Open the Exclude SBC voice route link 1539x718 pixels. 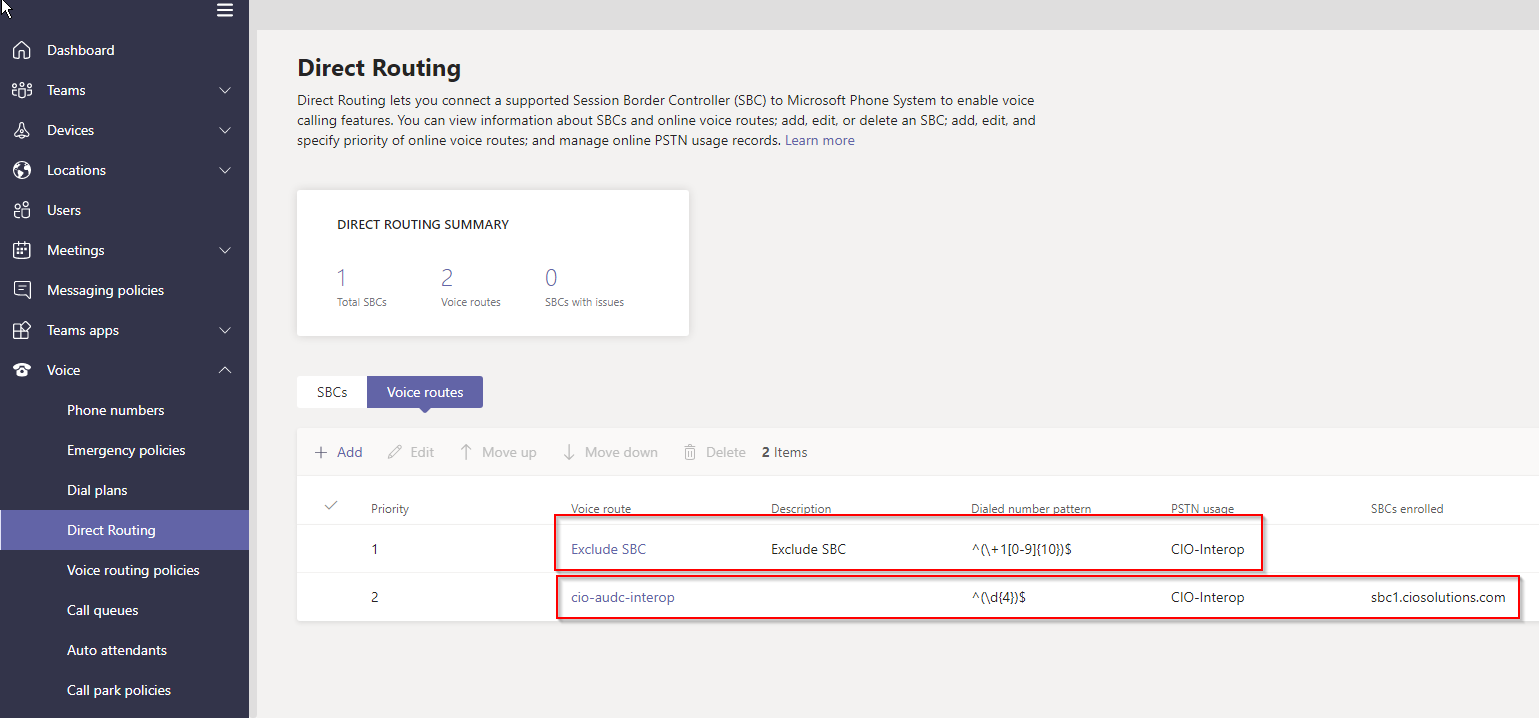608,549
